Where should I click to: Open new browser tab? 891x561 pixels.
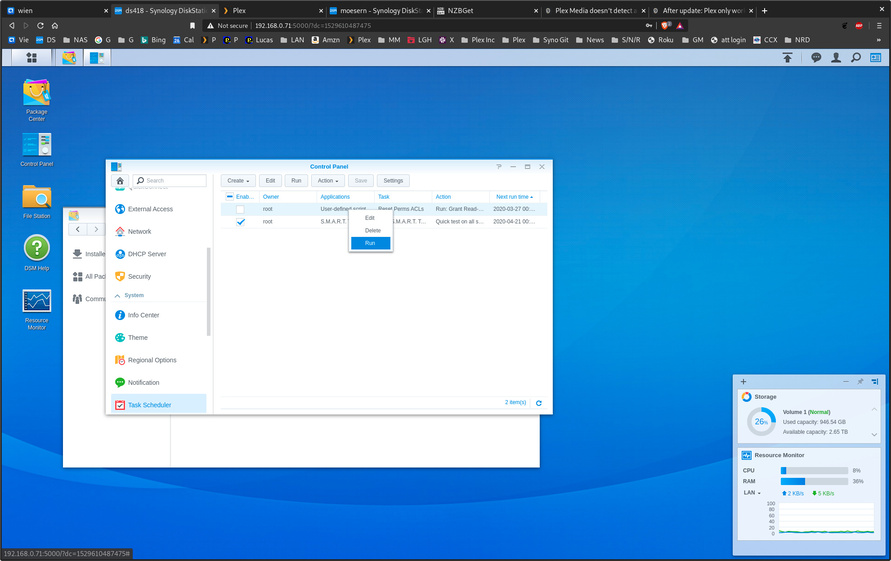tap(764, 10)
